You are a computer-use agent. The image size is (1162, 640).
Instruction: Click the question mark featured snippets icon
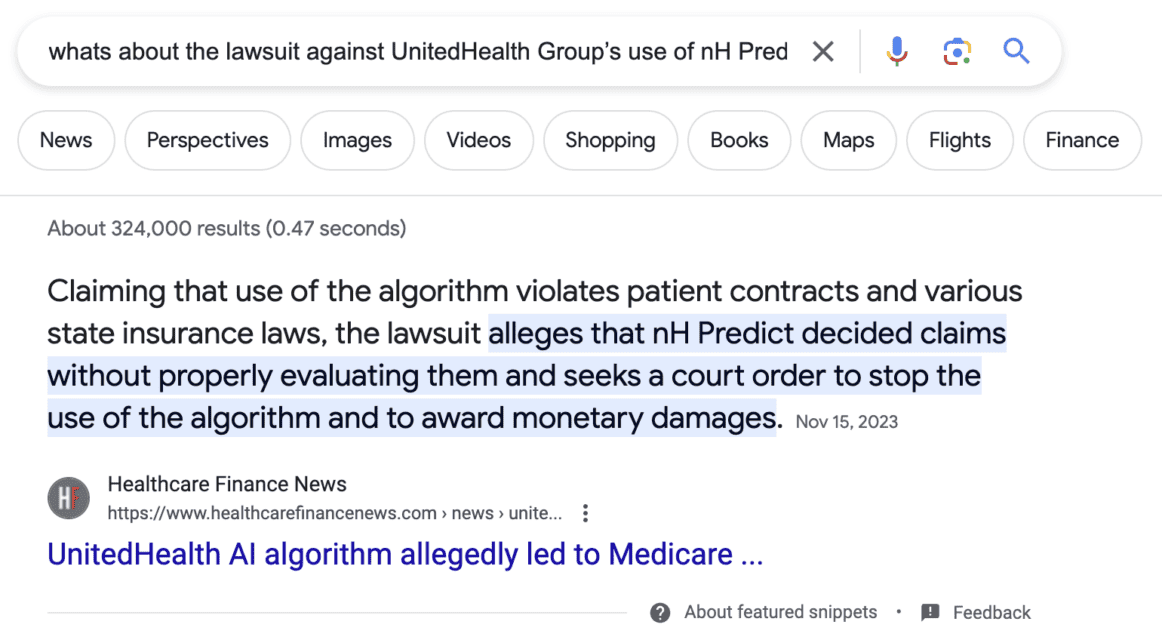pyautogui.click(x=660, y=612)
